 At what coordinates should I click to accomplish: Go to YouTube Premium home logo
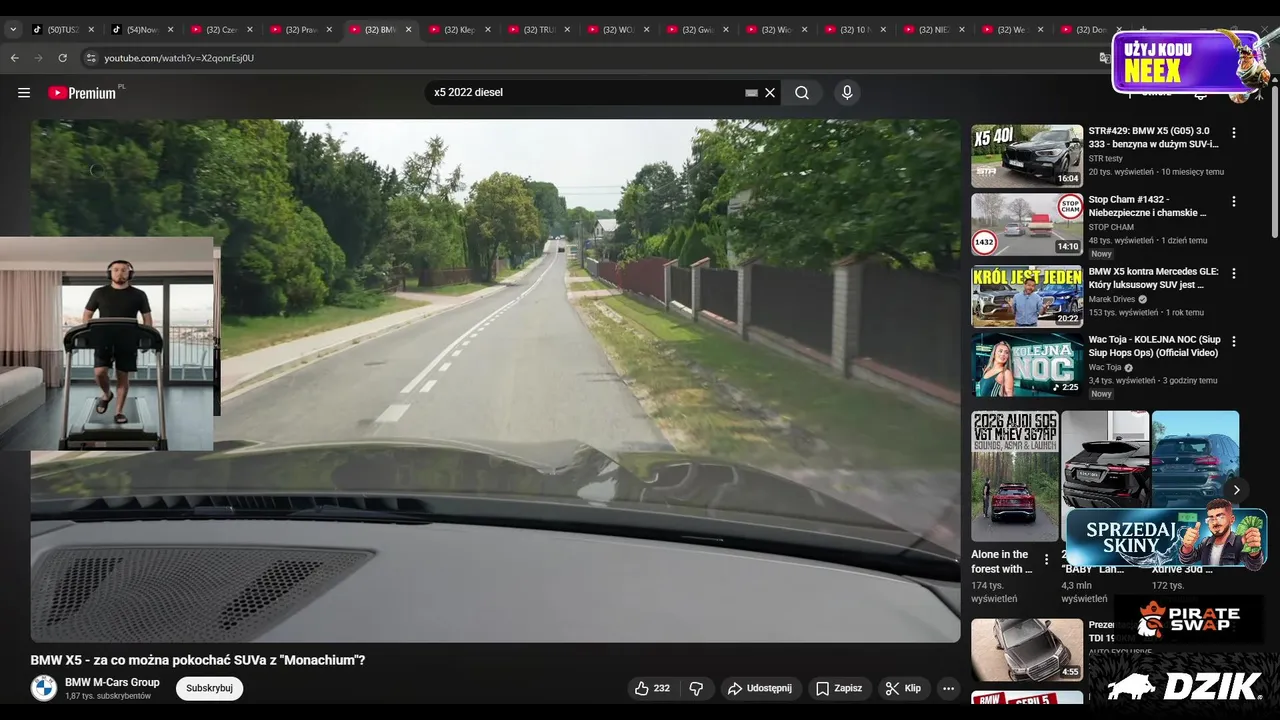coord(82,93)
